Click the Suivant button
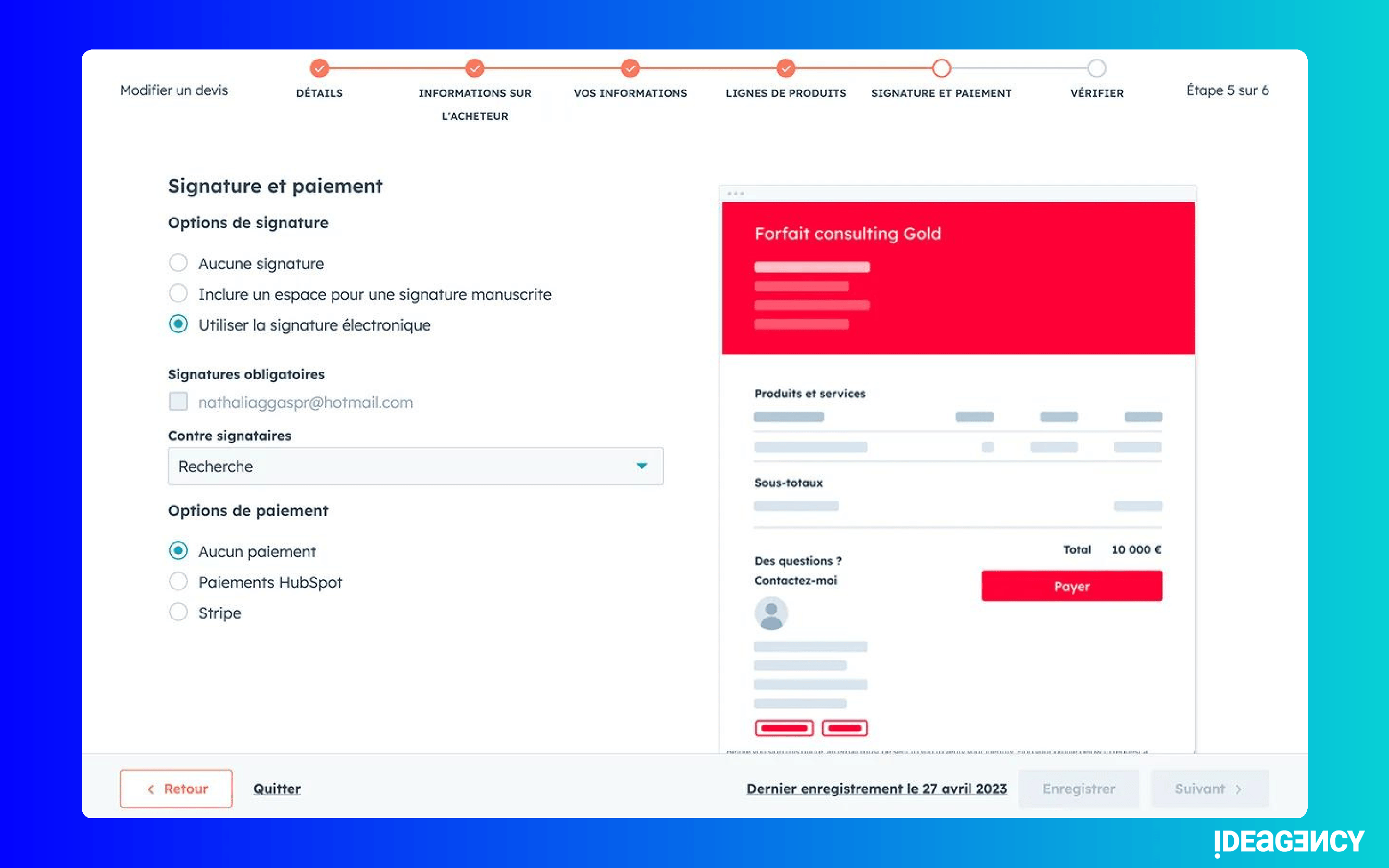This screenshot has height=868, width=1389. pos(1210,789)
